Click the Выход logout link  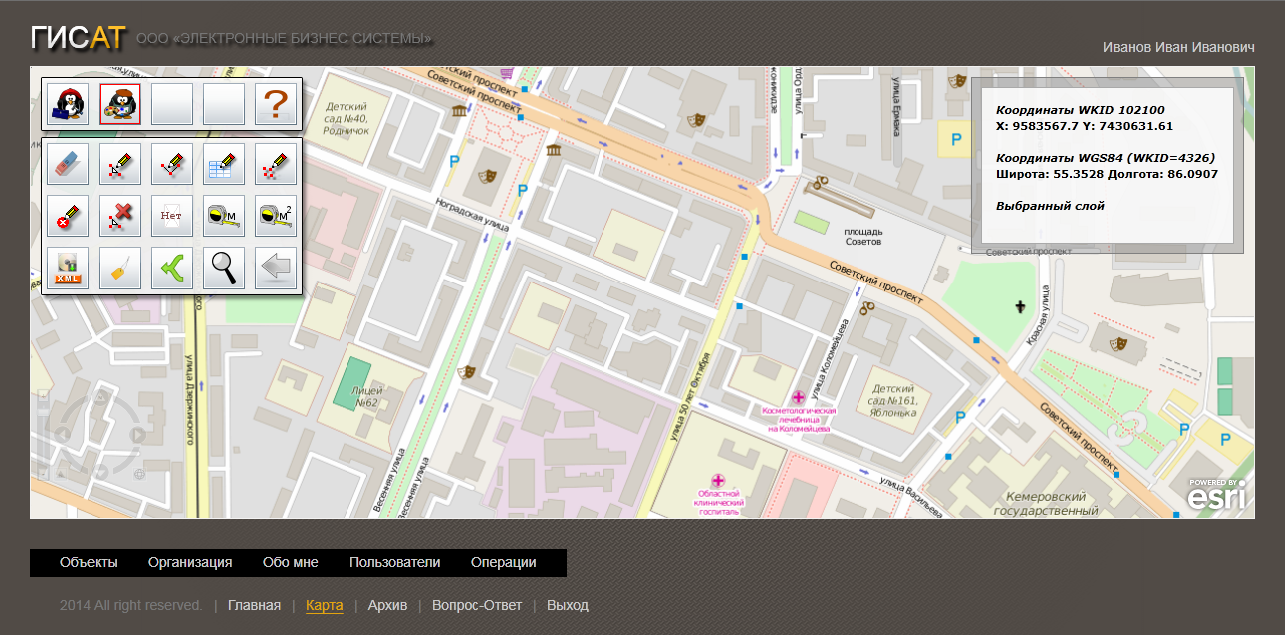(567, 605)
